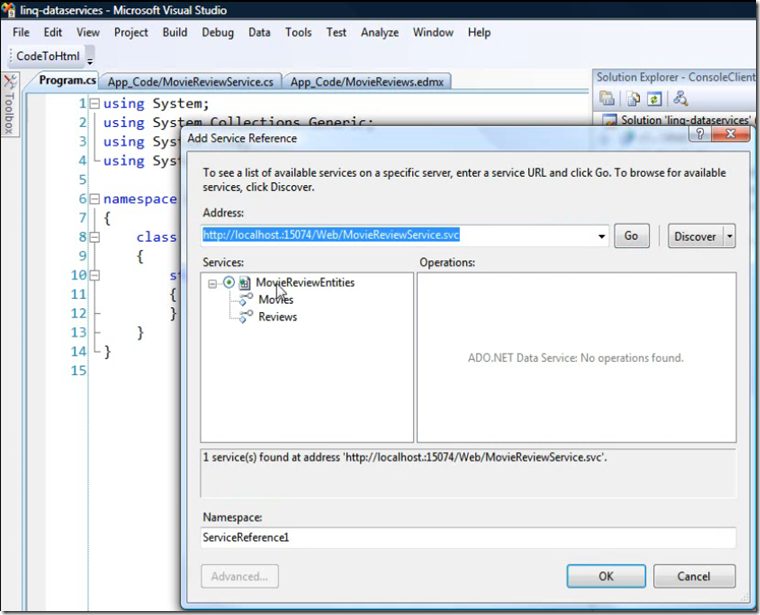The width and height of the screenshot is (760, 615).
Task: Open the Build menu
Action: pos(174,32)
